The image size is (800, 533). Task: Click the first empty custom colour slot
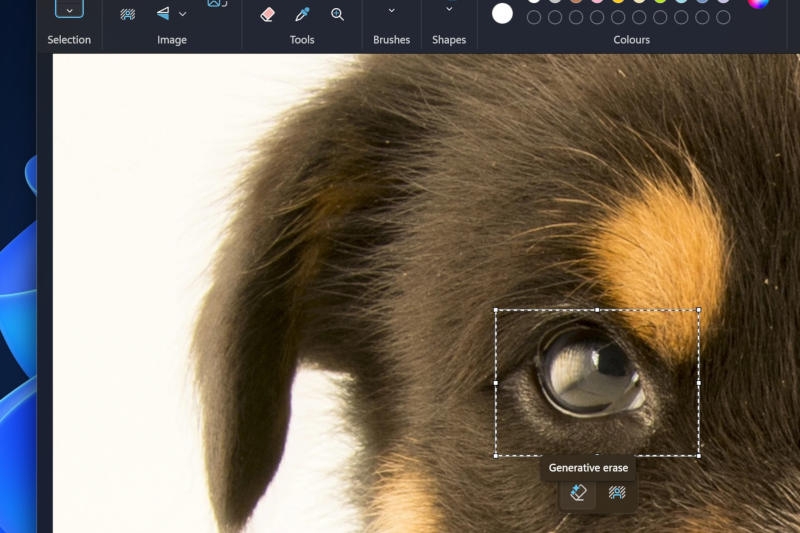coord(534,17)
